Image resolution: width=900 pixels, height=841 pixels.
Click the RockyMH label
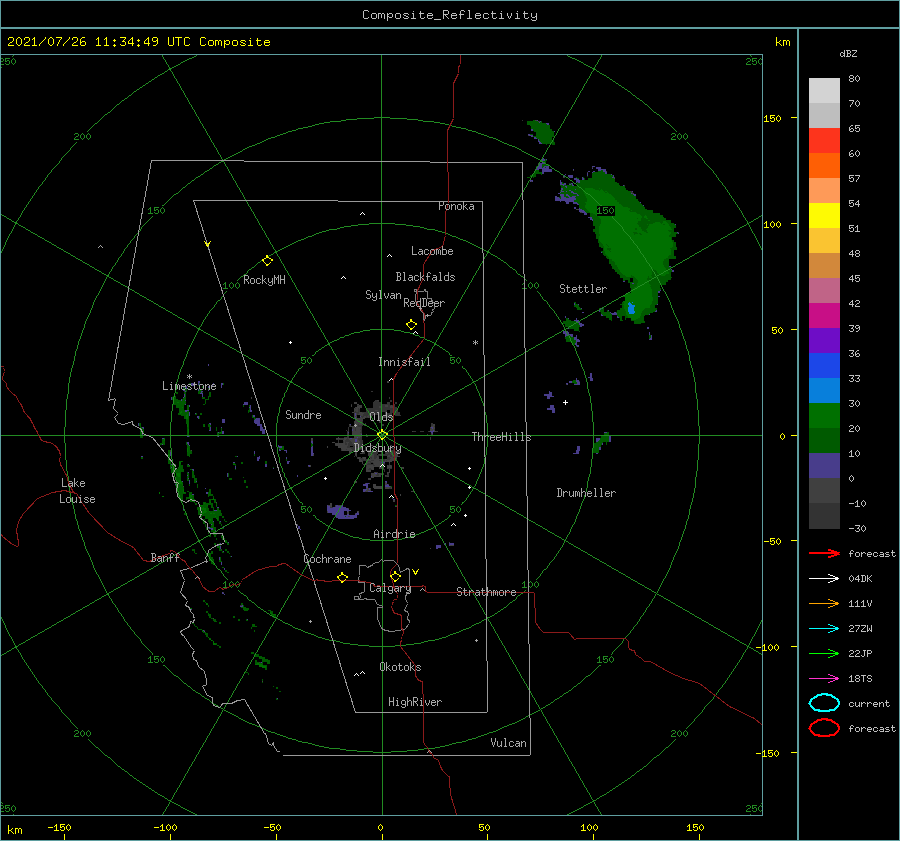(x=264, y=280)
